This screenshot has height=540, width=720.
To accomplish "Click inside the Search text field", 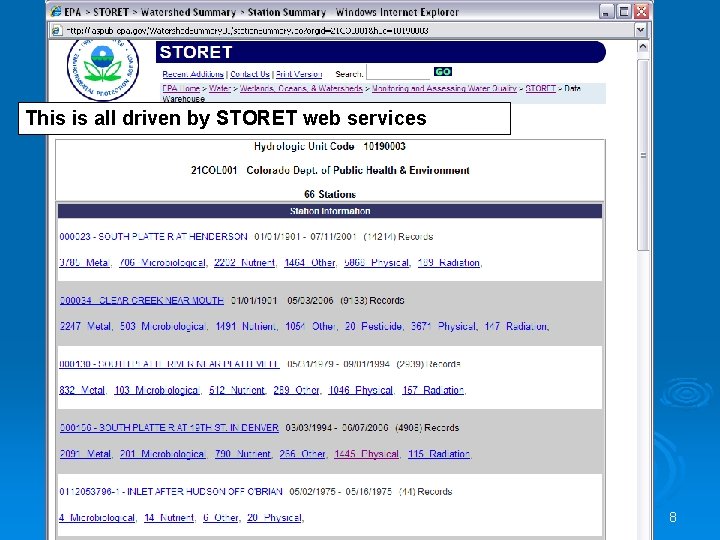I will (x=398, y=73).
